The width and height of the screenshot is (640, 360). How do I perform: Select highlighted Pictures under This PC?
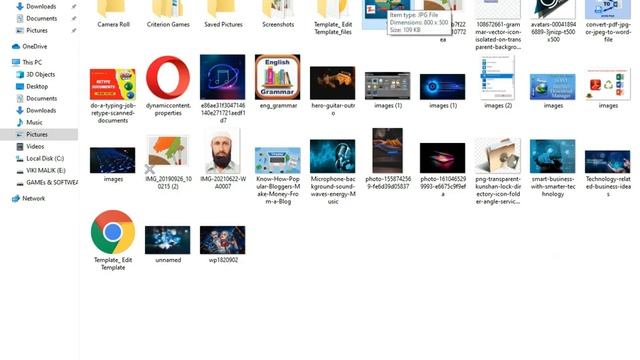coord(39,134)
